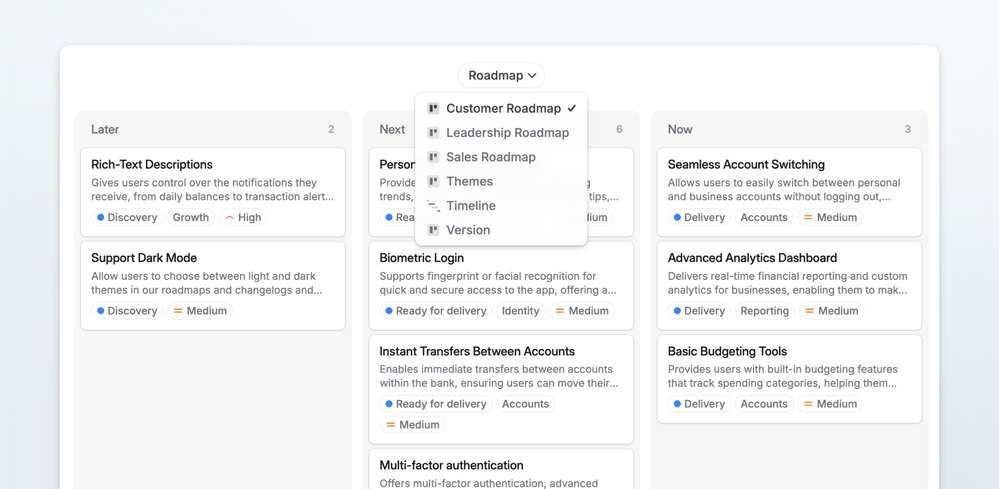Click the Identity tag
This screenshot has width=999, height=489.
pos(521,311)
